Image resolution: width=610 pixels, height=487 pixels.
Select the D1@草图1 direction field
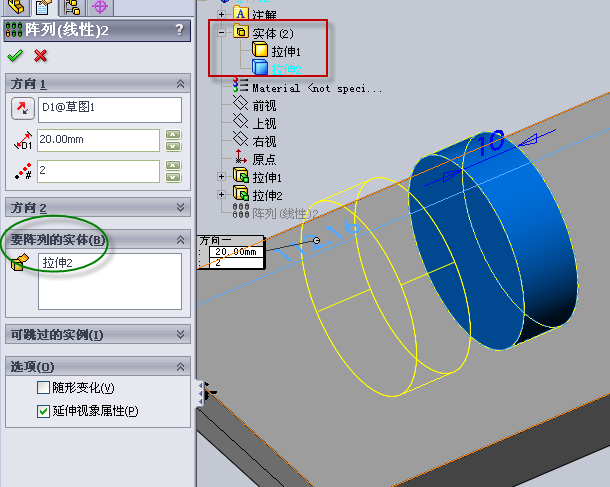[110, 110]
